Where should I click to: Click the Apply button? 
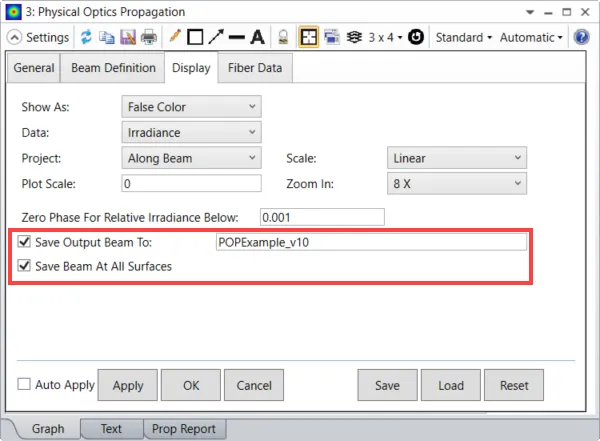pos(128,385)
